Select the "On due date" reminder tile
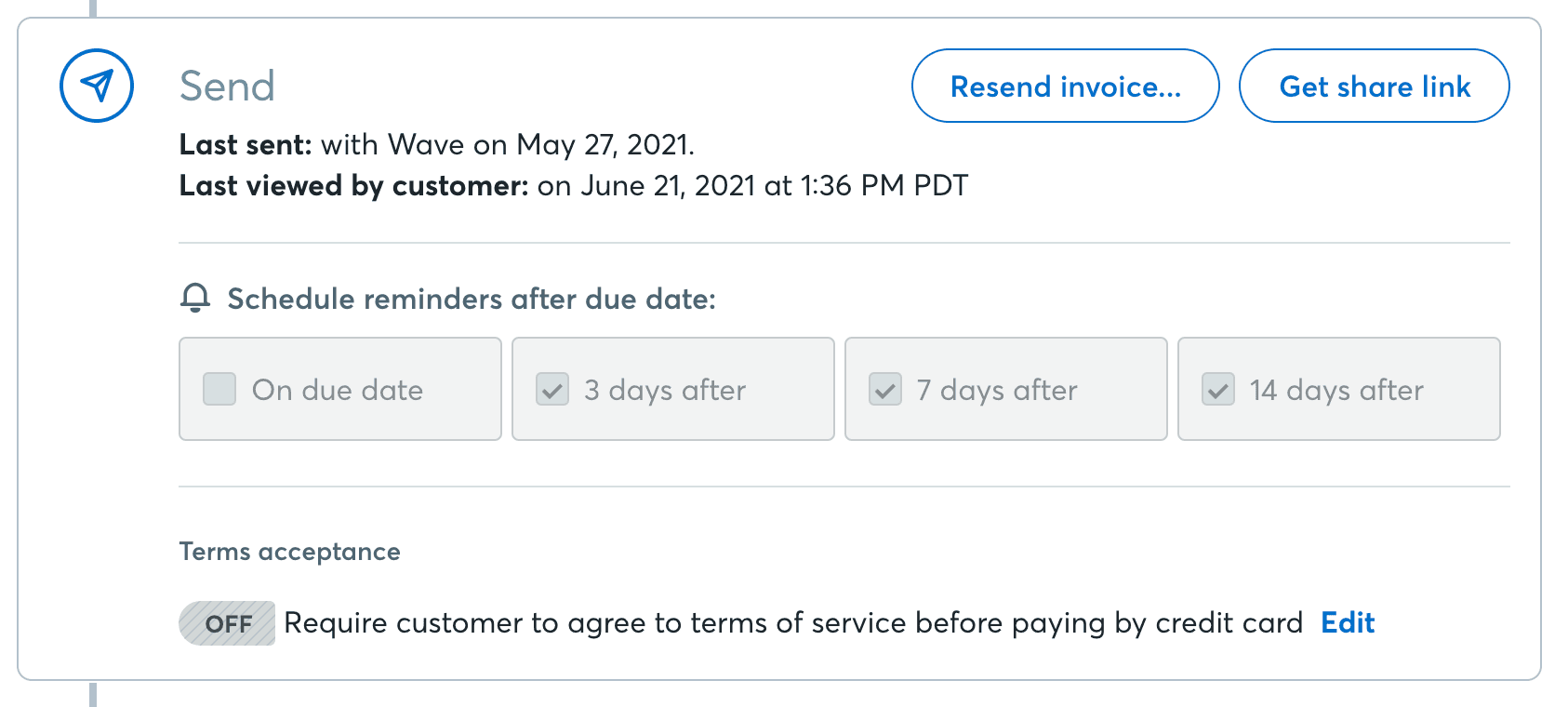This screenshot has height=707, width=1568. 339,390
